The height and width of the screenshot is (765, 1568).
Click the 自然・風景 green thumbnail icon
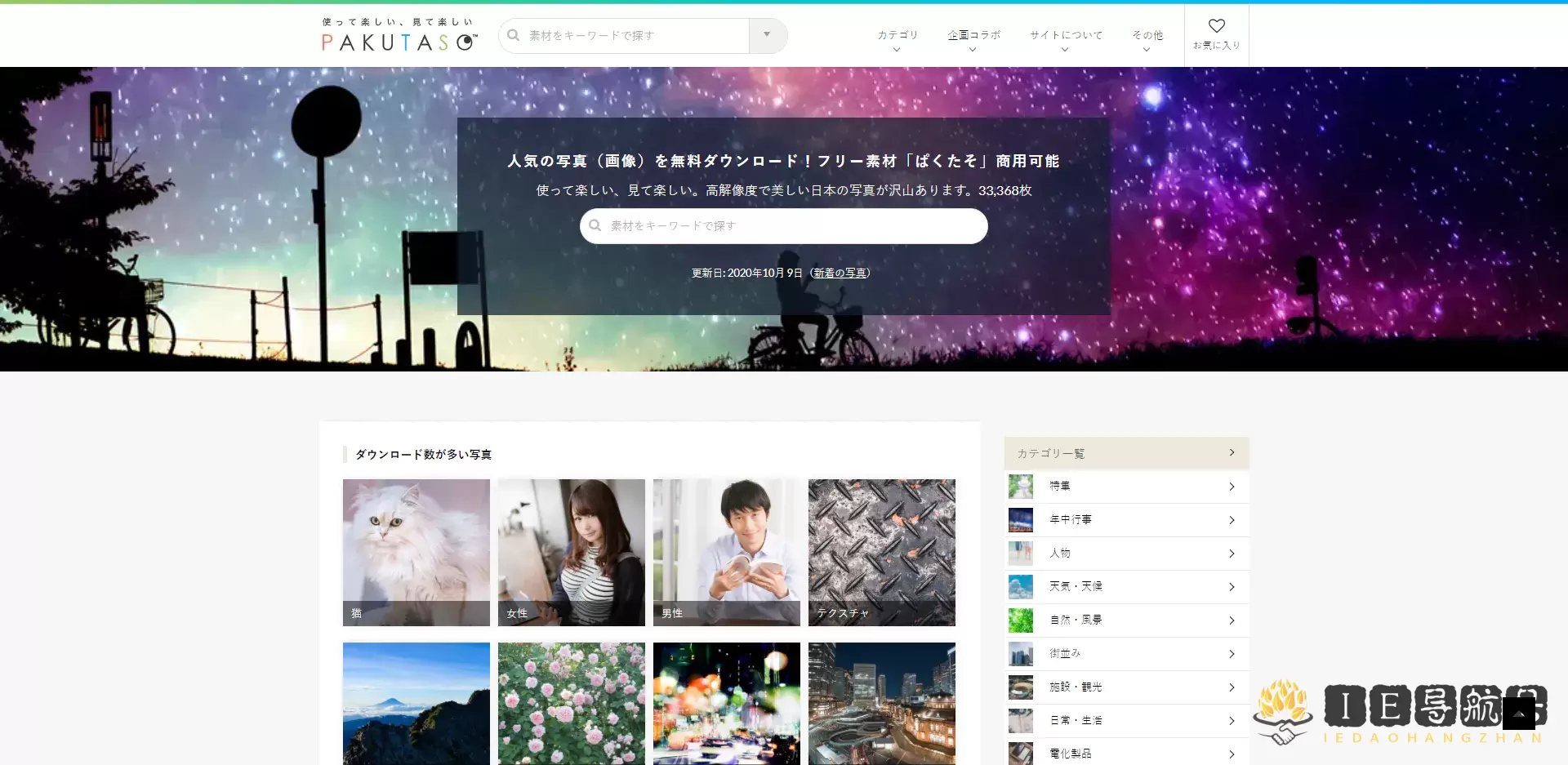1020,620
